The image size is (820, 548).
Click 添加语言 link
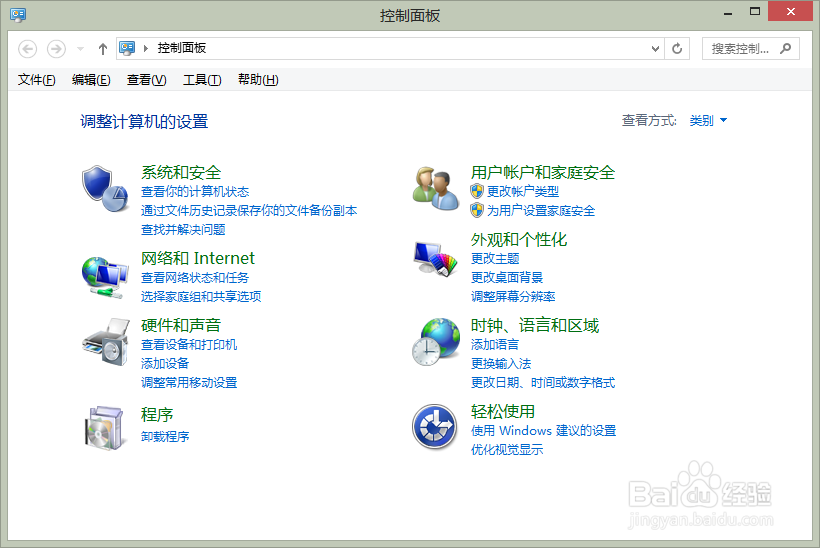(x=495, y=345)
